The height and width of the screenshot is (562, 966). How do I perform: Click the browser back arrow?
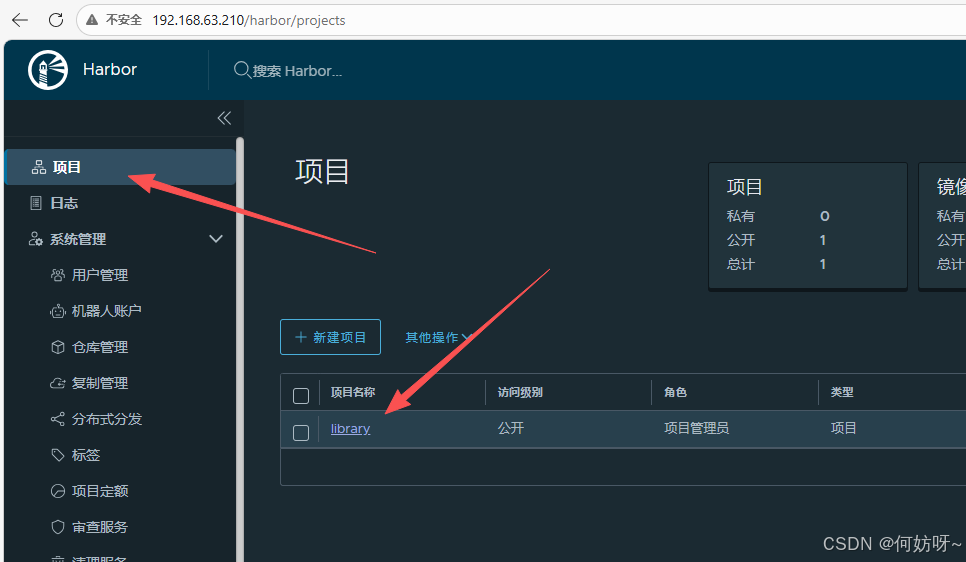point(20,20)
